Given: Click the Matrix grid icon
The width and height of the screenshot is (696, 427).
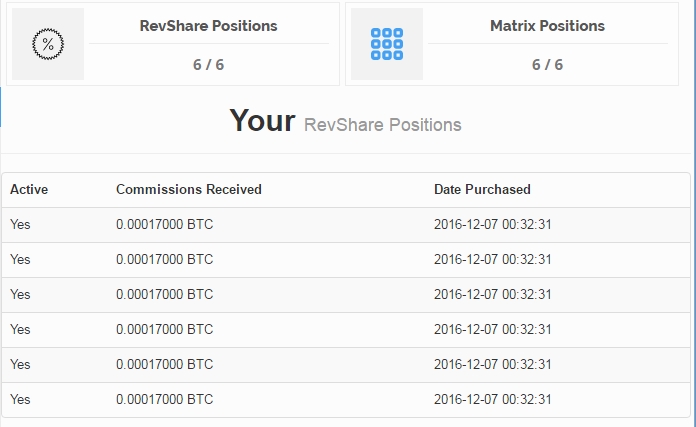Looking at the screenshot, I should tap(386, 44).
